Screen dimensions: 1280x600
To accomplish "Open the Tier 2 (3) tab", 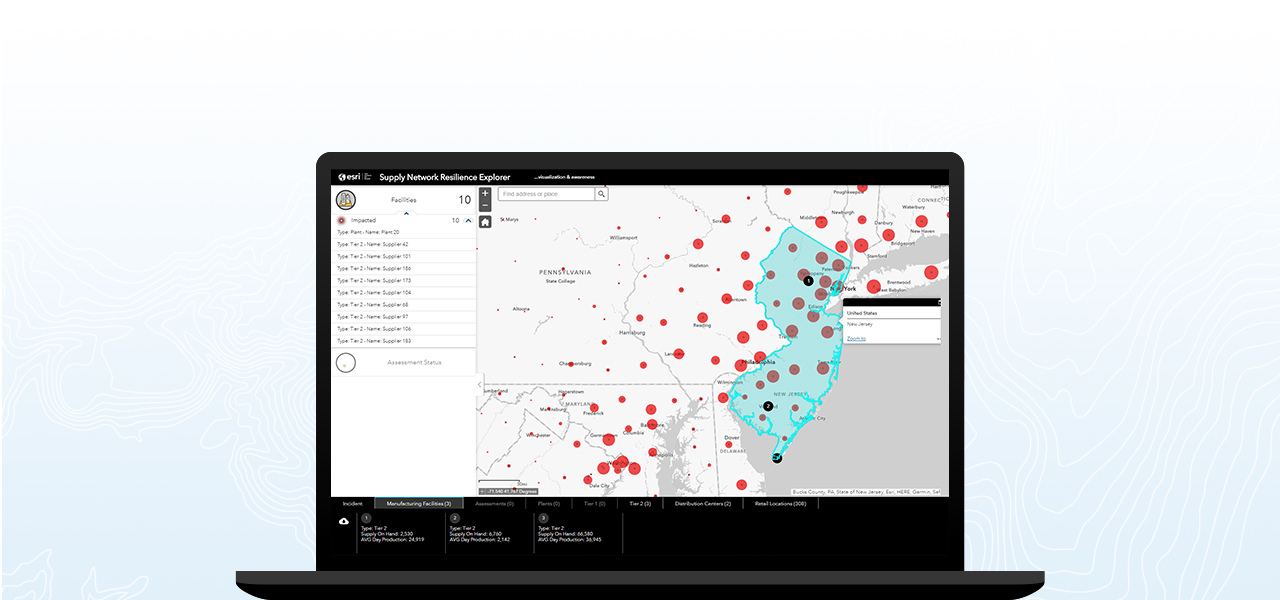I will 640,504.
